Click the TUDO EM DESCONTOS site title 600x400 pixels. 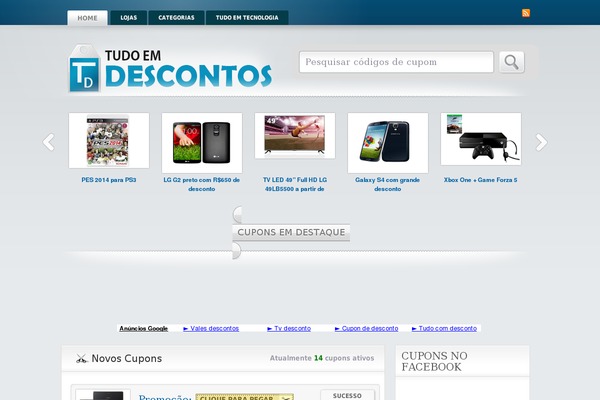tap(188, 69)
